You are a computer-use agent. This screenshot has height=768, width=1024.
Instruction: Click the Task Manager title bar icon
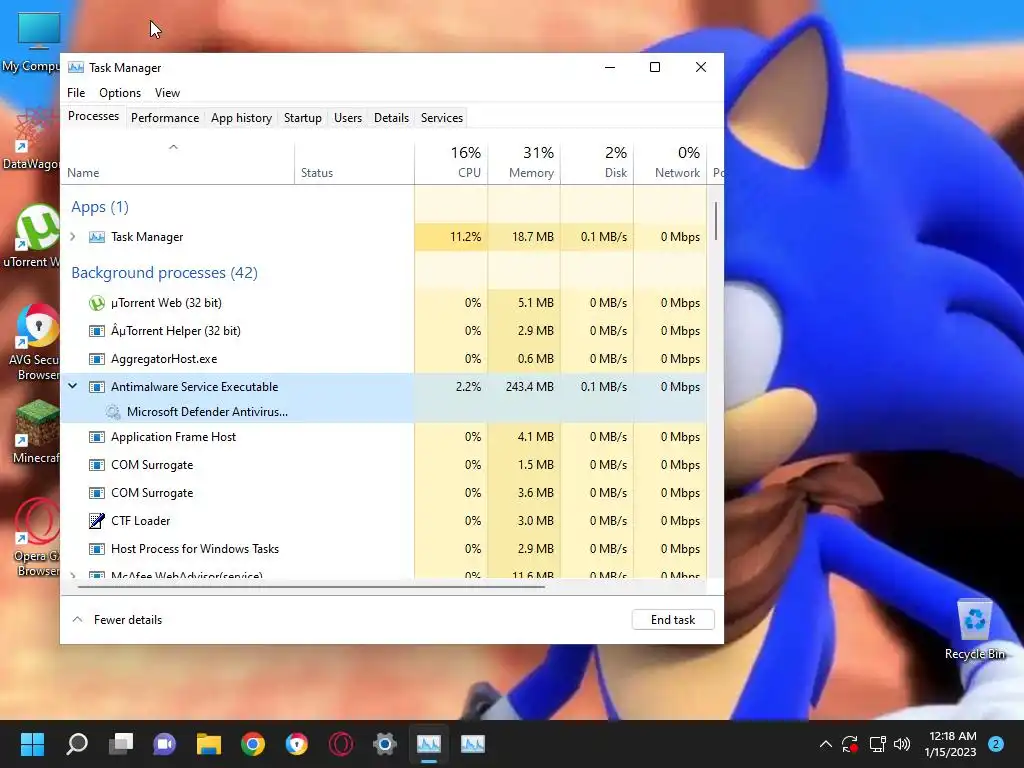click(x=76, y=67)
